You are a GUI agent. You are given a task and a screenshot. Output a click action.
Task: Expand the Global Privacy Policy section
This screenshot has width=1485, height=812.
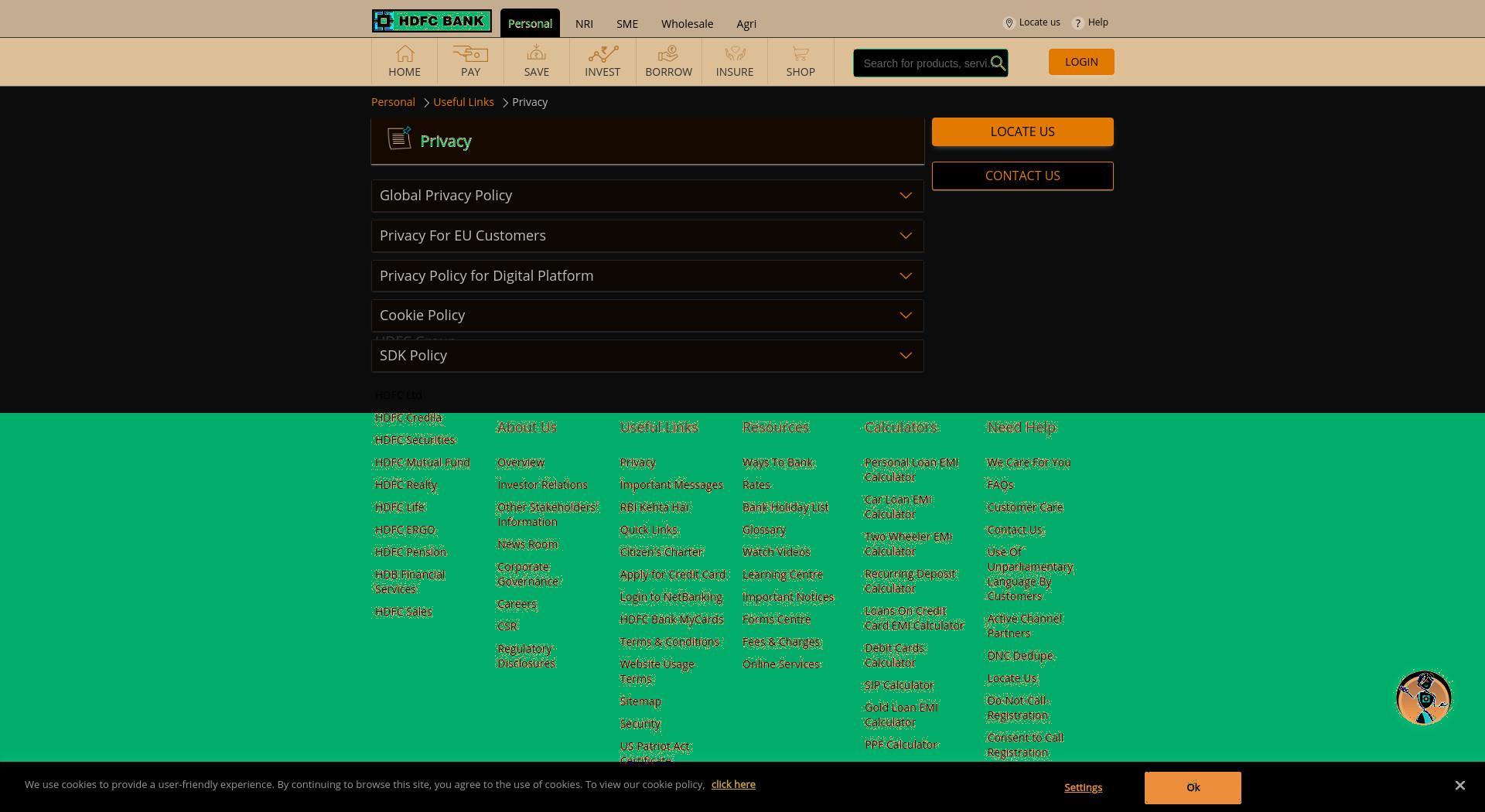coord(647,196)
